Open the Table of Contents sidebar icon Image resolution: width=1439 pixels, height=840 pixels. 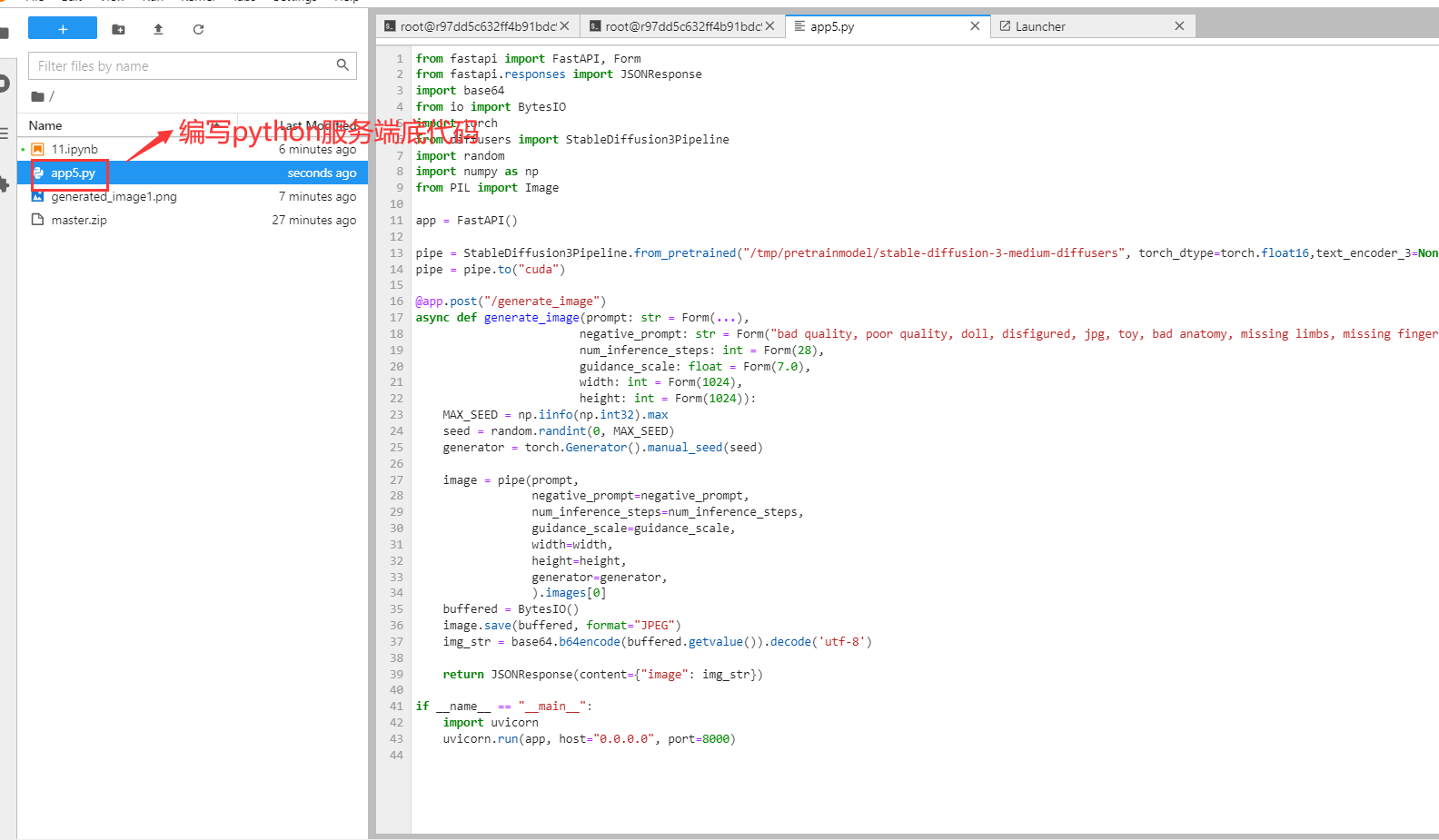[5, 133]
